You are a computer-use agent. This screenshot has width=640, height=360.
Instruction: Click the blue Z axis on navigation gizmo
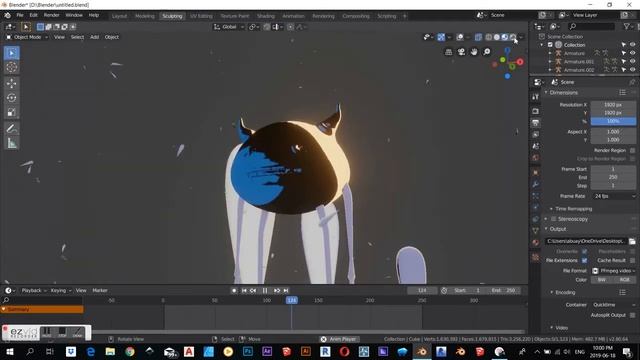pyautogui.click(x=507, y=50)
